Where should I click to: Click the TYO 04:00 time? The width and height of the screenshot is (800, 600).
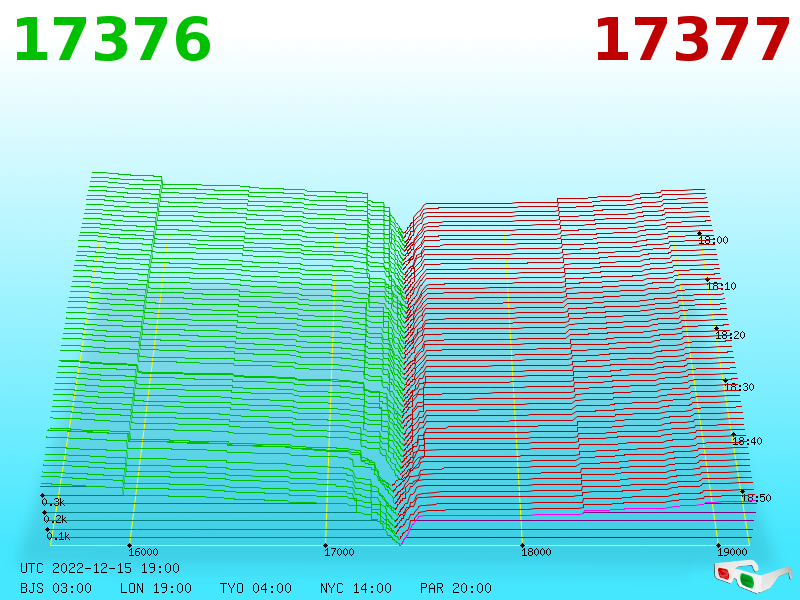click(x=256, y=588)
